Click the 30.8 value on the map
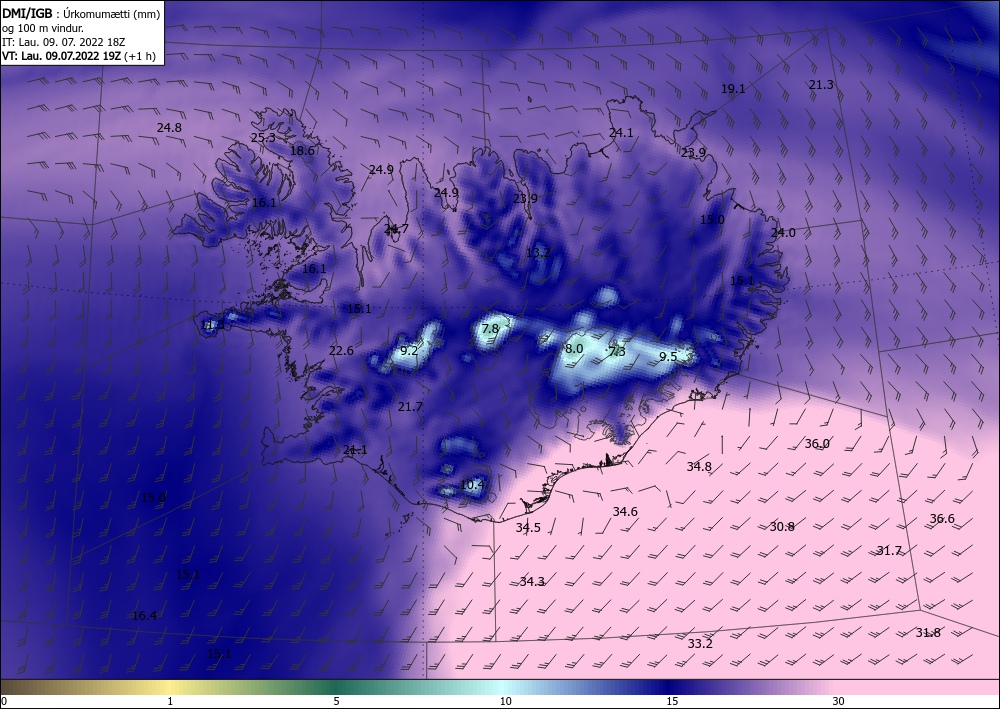The width and height of the screenshot is (1000, 709). tap(782, 527)
